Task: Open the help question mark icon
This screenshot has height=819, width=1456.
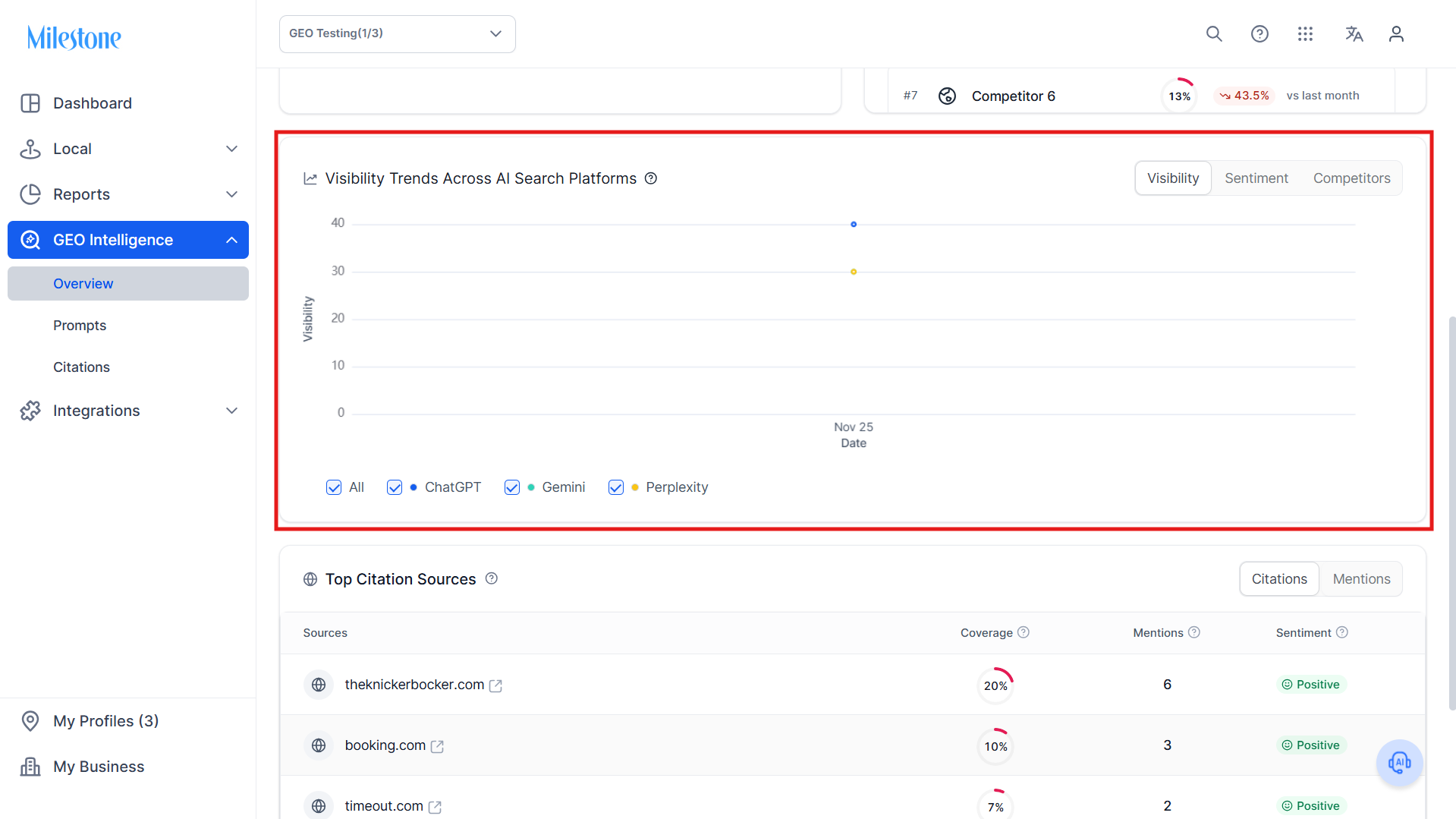Action: click(x=1259, y=34)
